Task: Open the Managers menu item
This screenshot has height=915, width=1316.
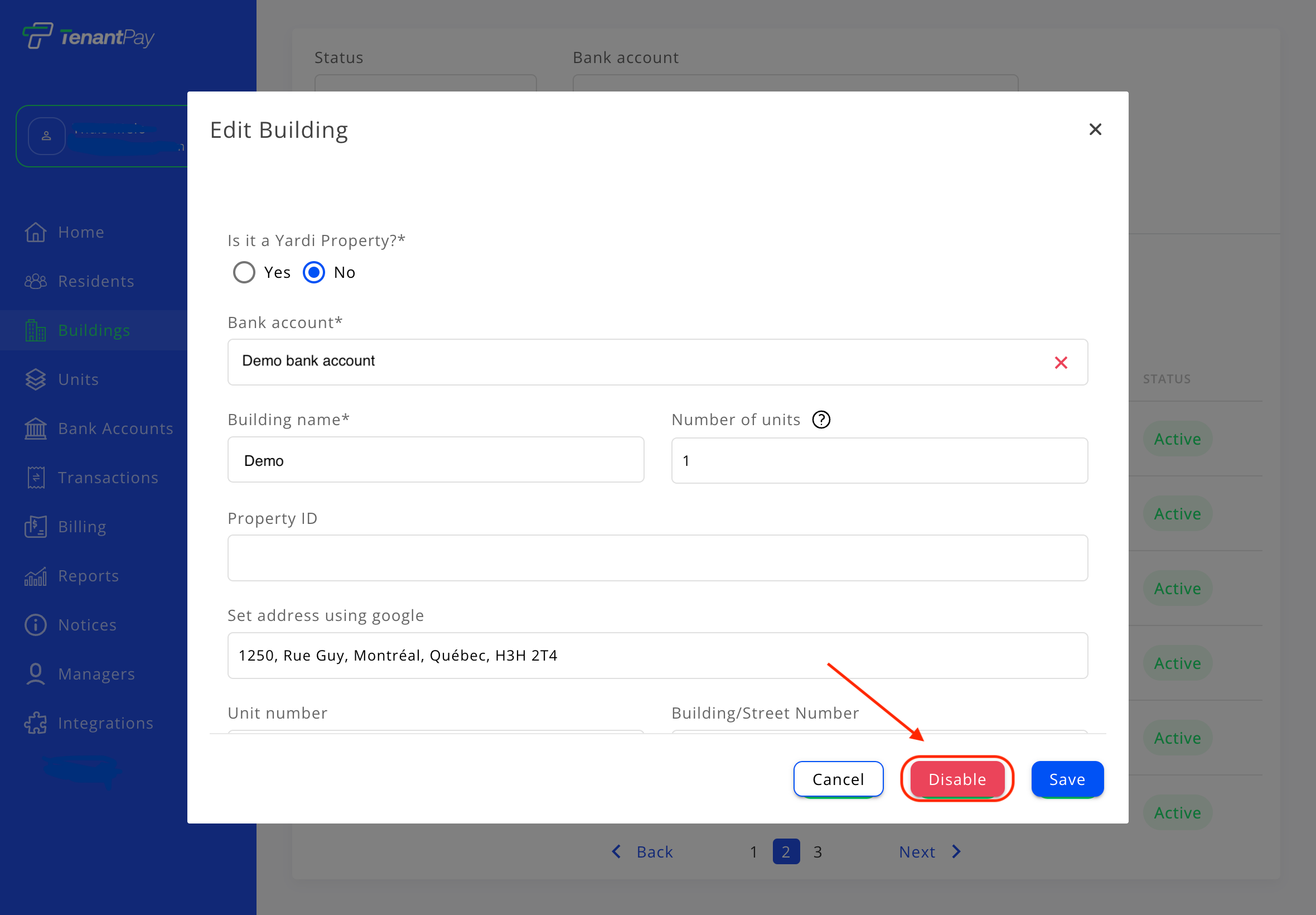Action: click(96, 674)
